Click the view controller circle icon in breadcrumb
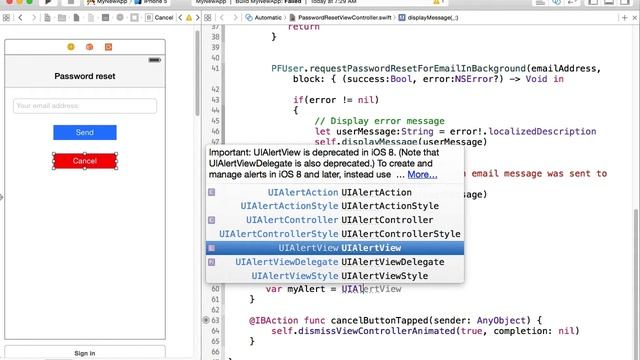Image resolution: width=640 pixels, height=360 pixels. coord(120,18)
